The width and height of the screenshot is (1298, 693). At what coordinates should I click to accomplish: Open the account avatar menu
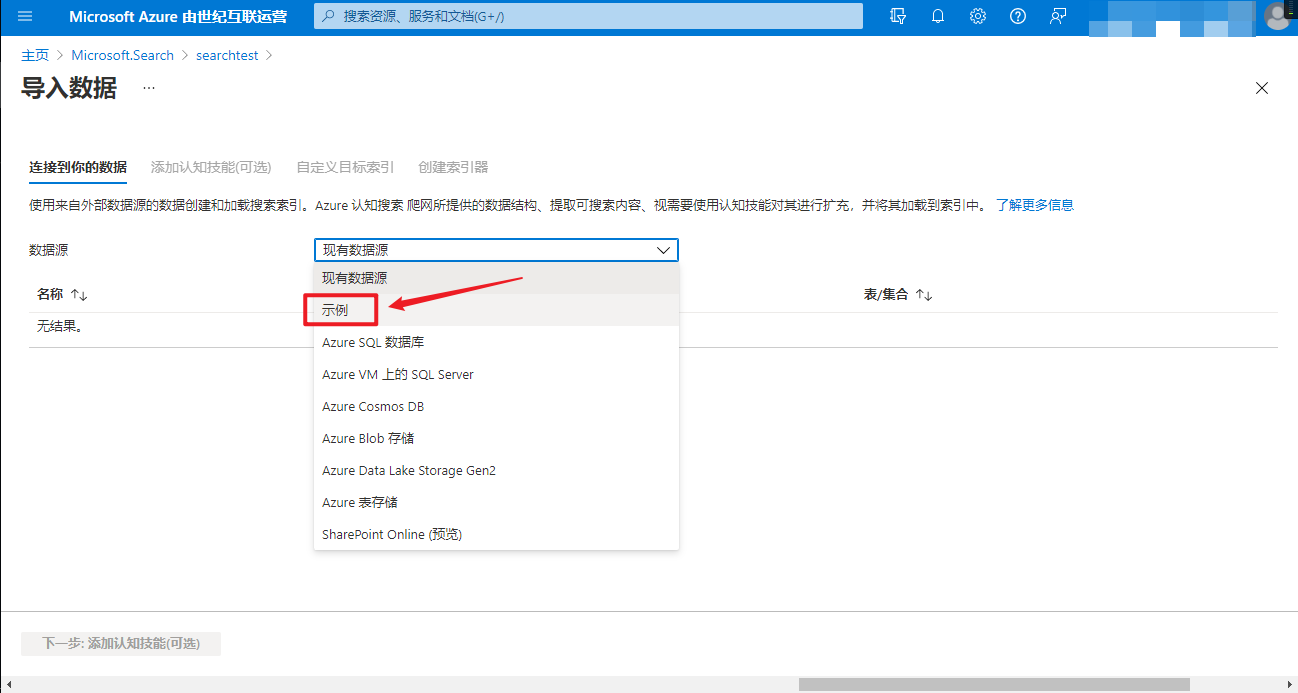(1277, 16)
